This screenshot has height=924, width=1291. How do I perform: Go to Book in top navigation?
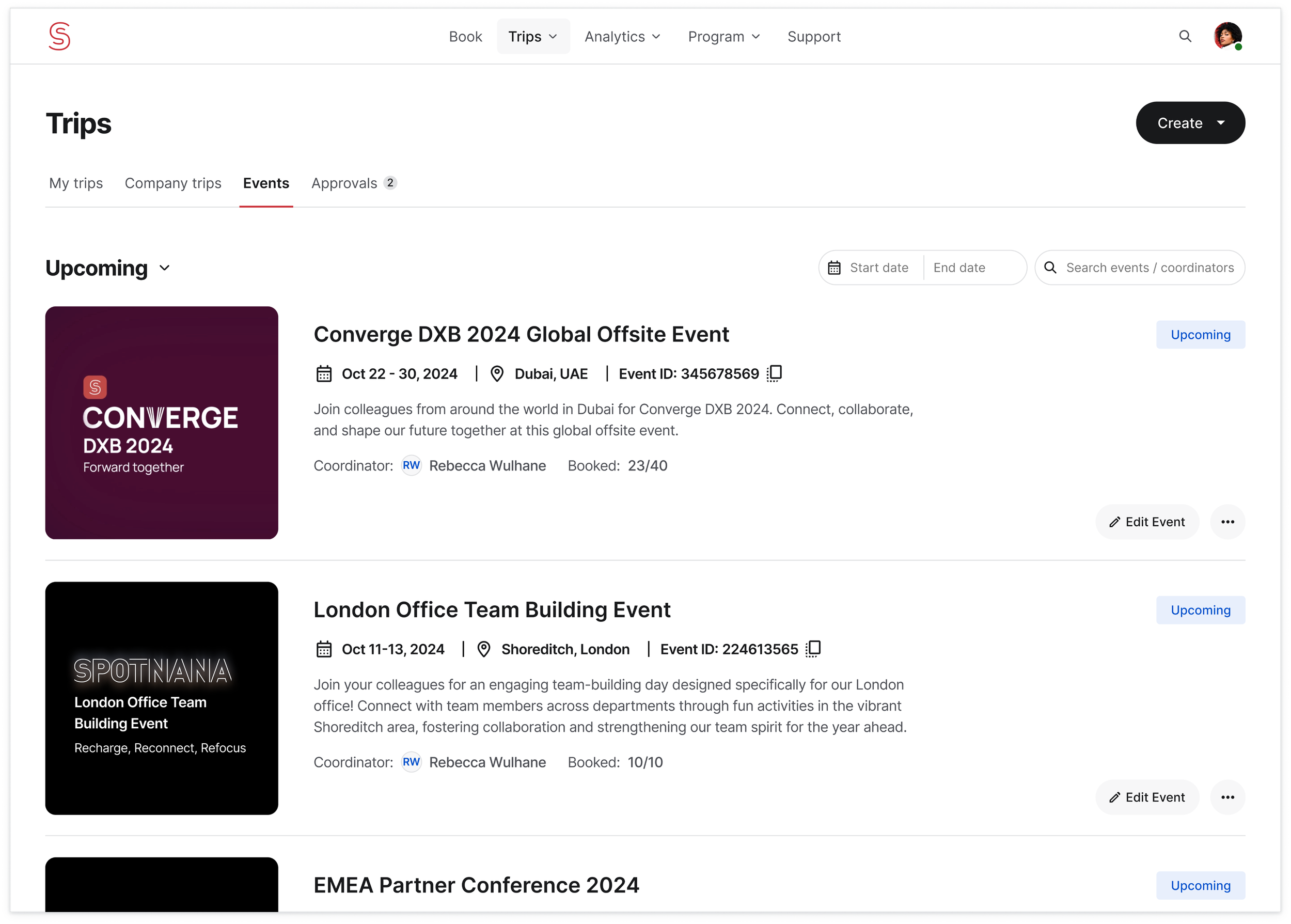pyautogui.click(x=465, y=37)
